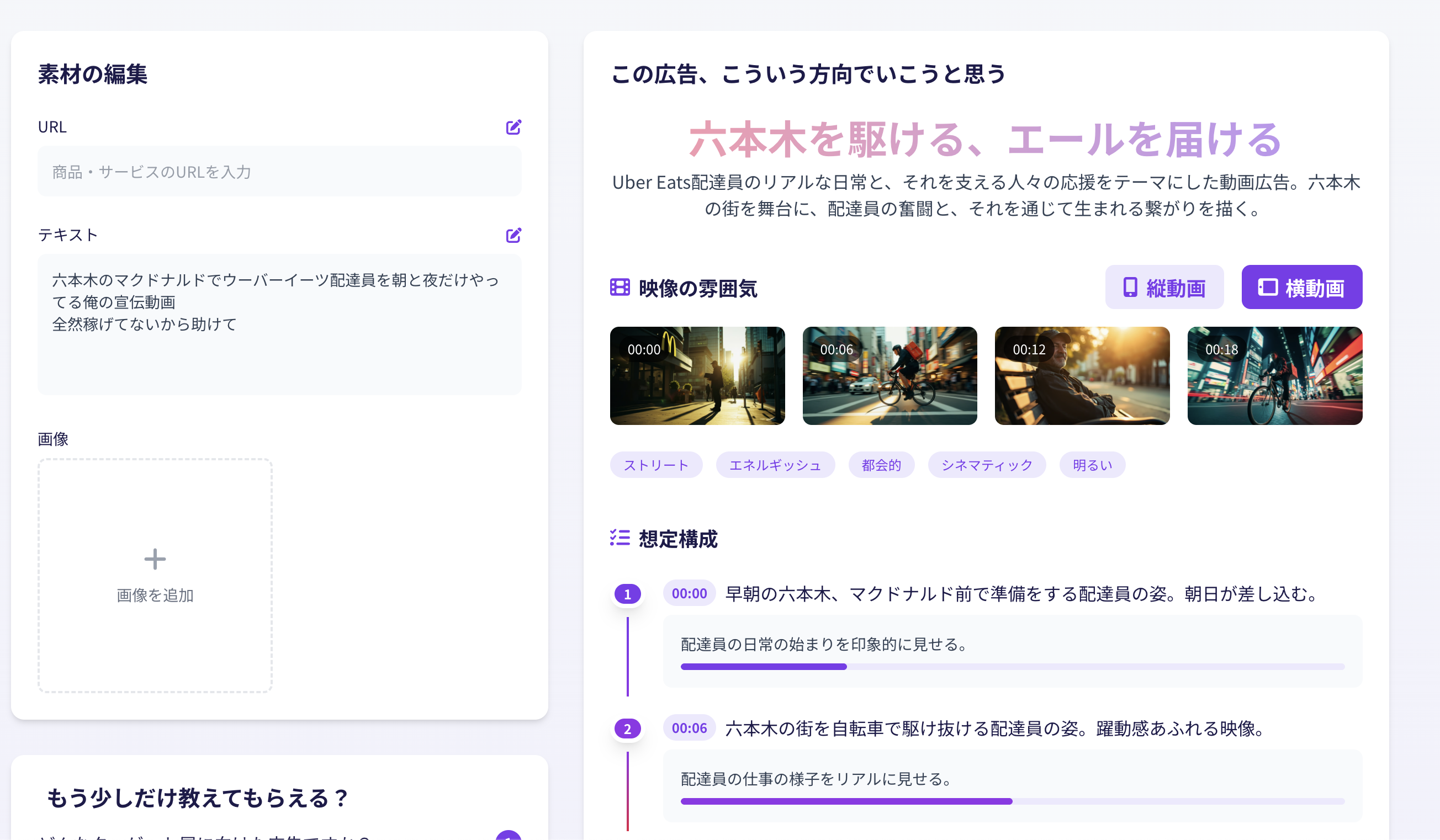The height and width of the screenshot is (840, 1440).
Task: Click the シネマティック mood tag
Action: 986,465
